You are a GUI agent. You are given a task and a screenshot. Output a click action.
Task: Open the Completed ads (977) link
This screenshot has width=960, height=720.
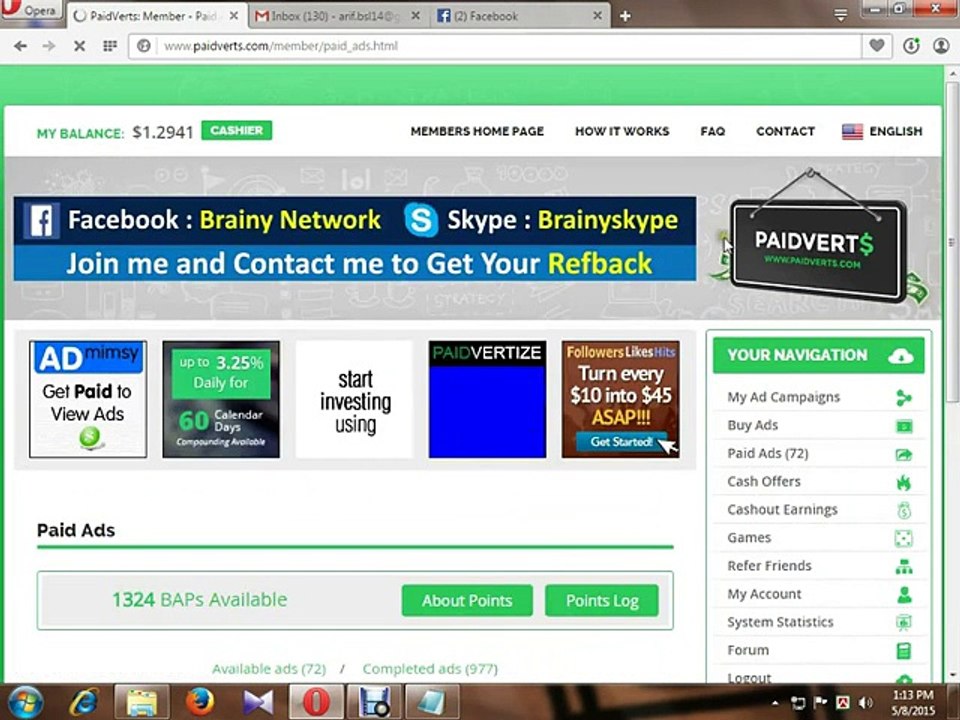[430, 669]
